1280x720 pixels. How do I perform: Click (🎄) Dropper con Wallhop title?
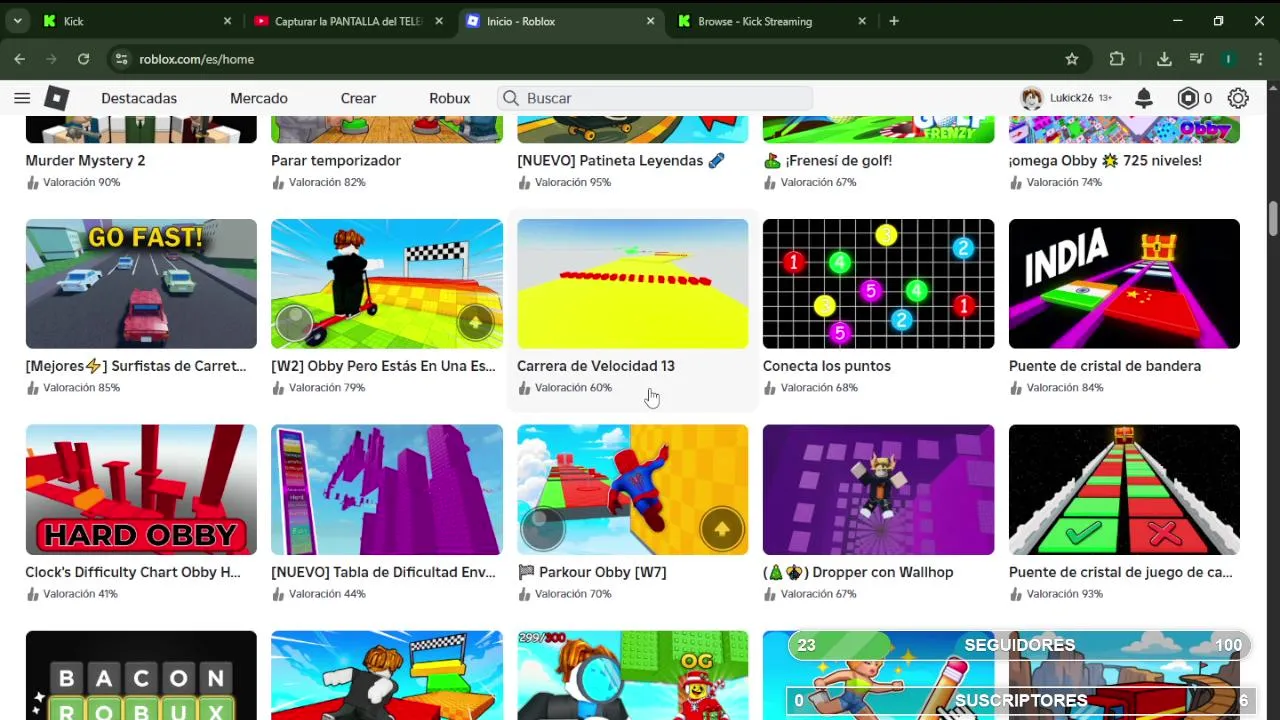tap(858, 572)
